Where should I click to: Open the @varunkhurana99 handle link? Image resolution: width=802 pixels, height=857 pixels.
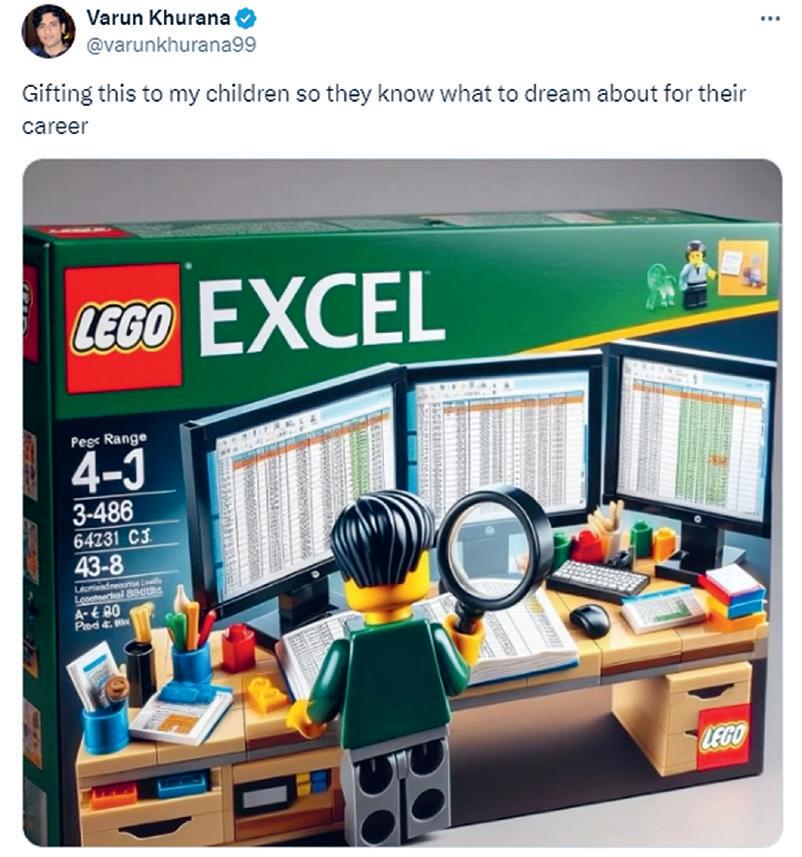tap(171, 44)
